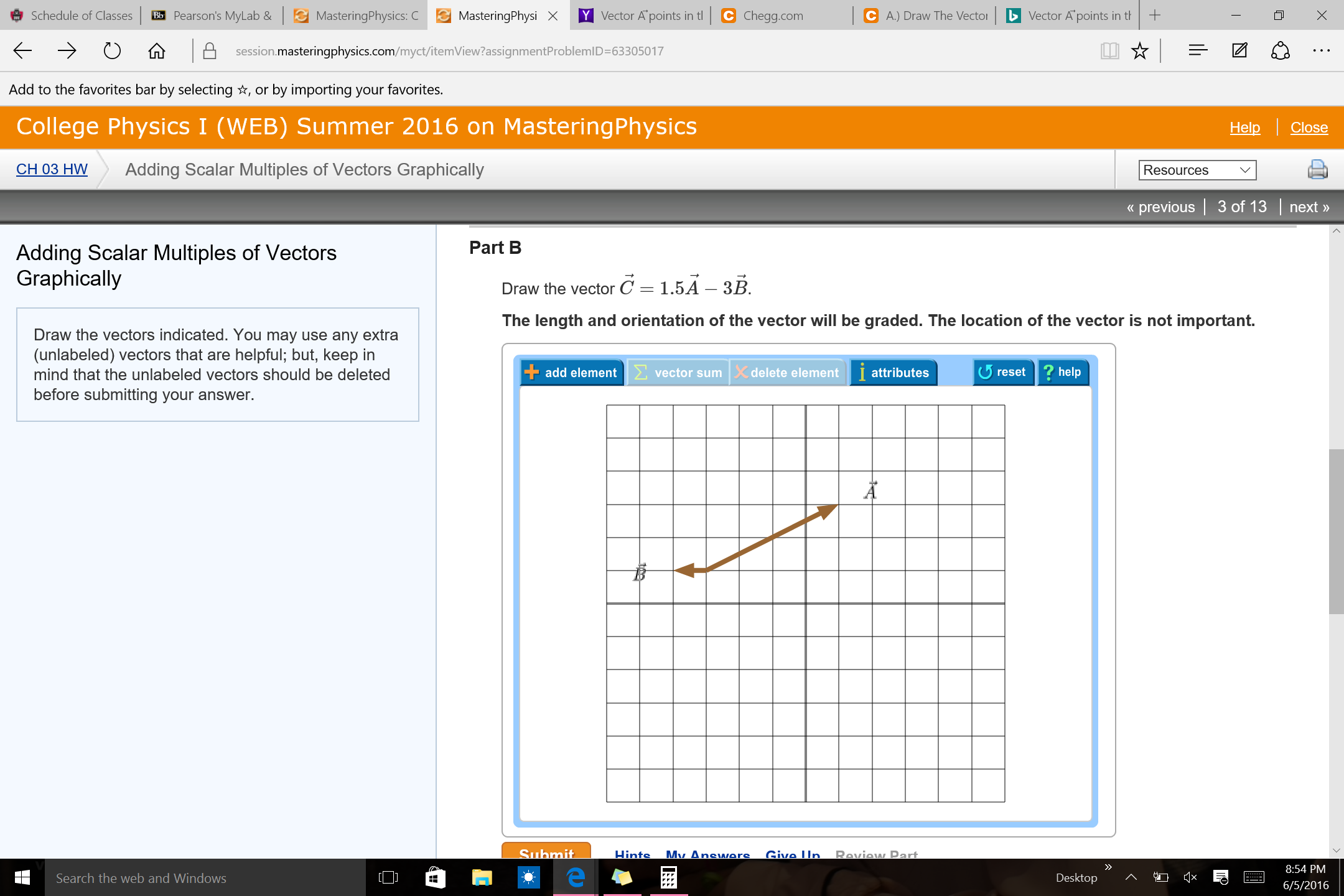Viewport: 1344px width, 896px height.
Task: Open the attributes tool
Action: tap(893, 372)
